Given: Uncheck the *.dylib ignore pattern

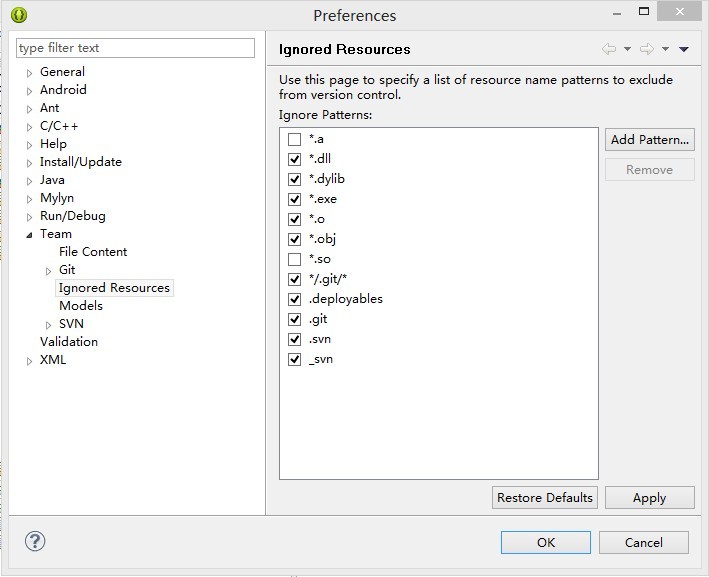Looking at the screenshot, I should pyautogui.click(x=294, y=179).
